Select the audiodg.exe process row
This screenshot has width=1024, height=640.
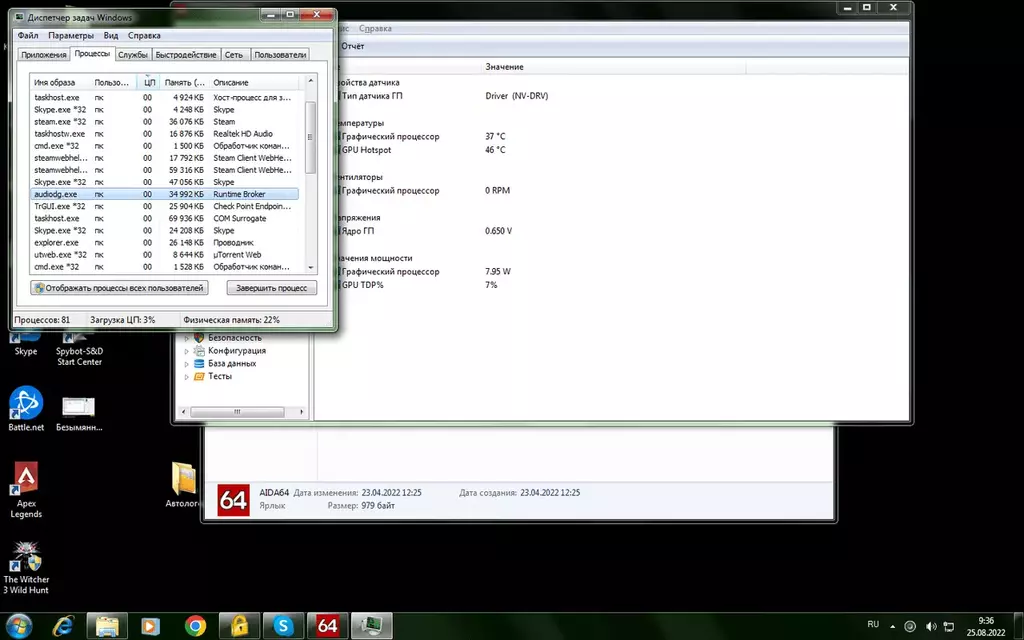pos(165,194)
